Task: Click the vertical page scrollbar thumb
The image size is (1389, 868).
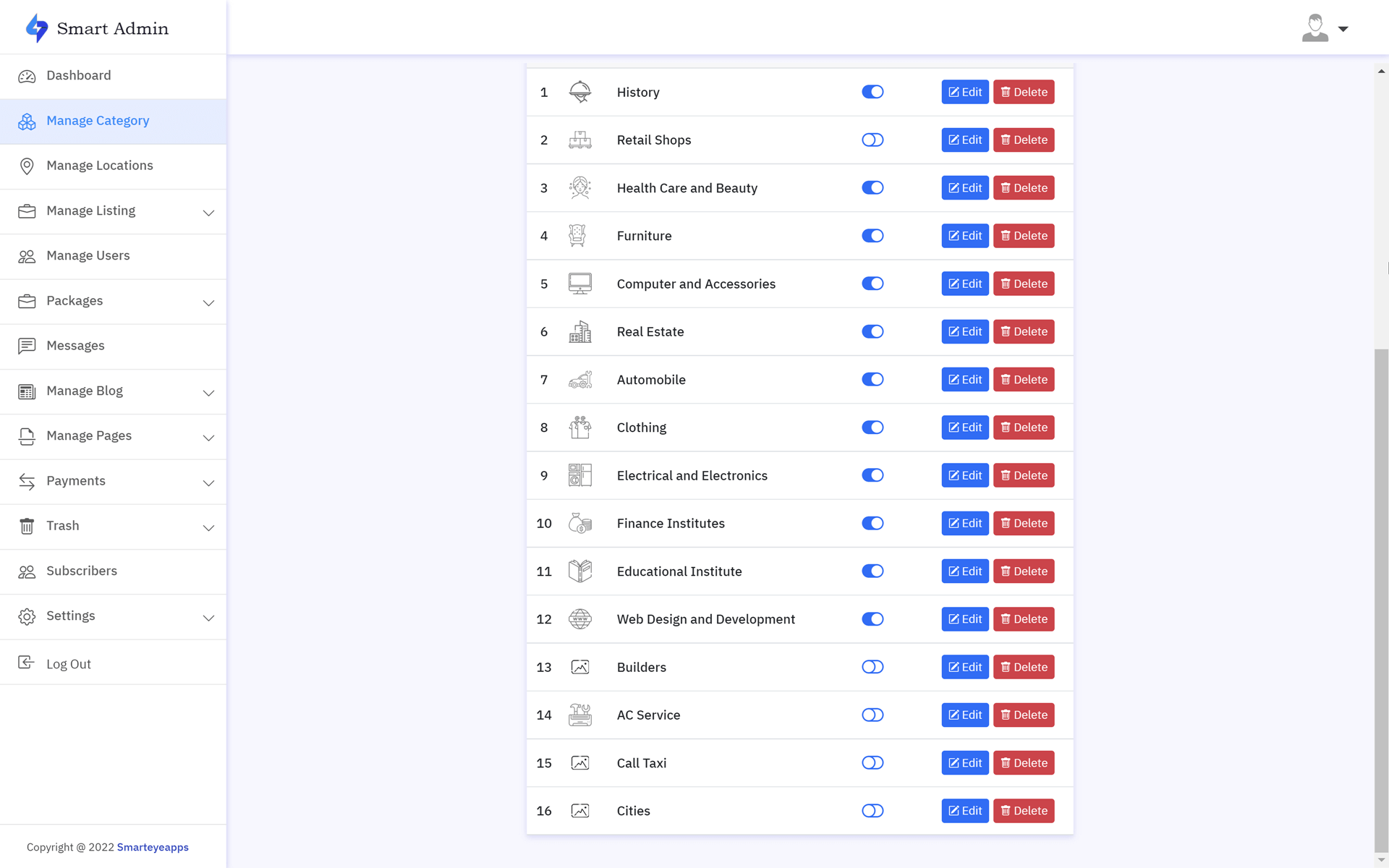Action: [x=1381, y=600]
